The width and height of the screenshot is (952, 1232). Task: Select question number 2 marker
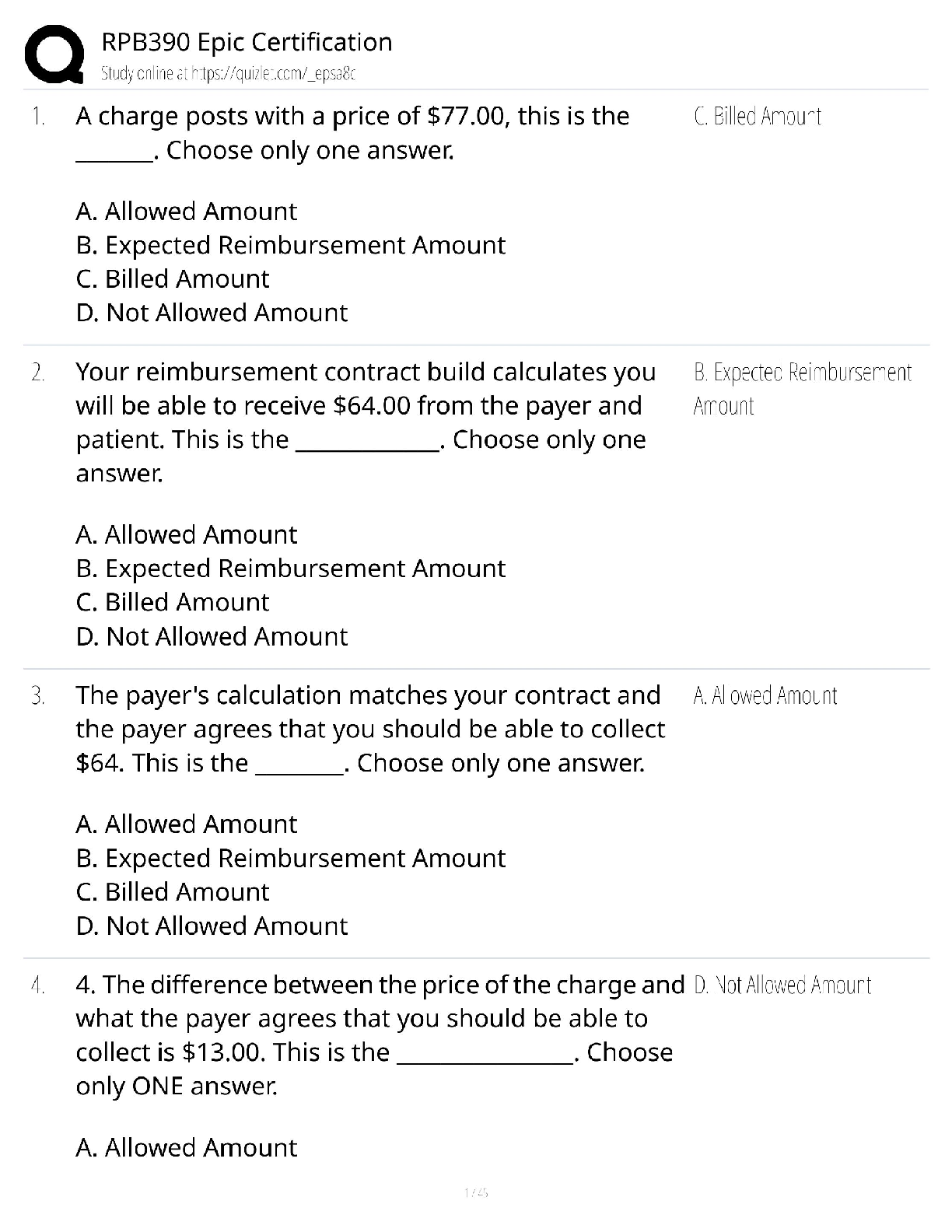pyautogui.click(x=38, y=373)
